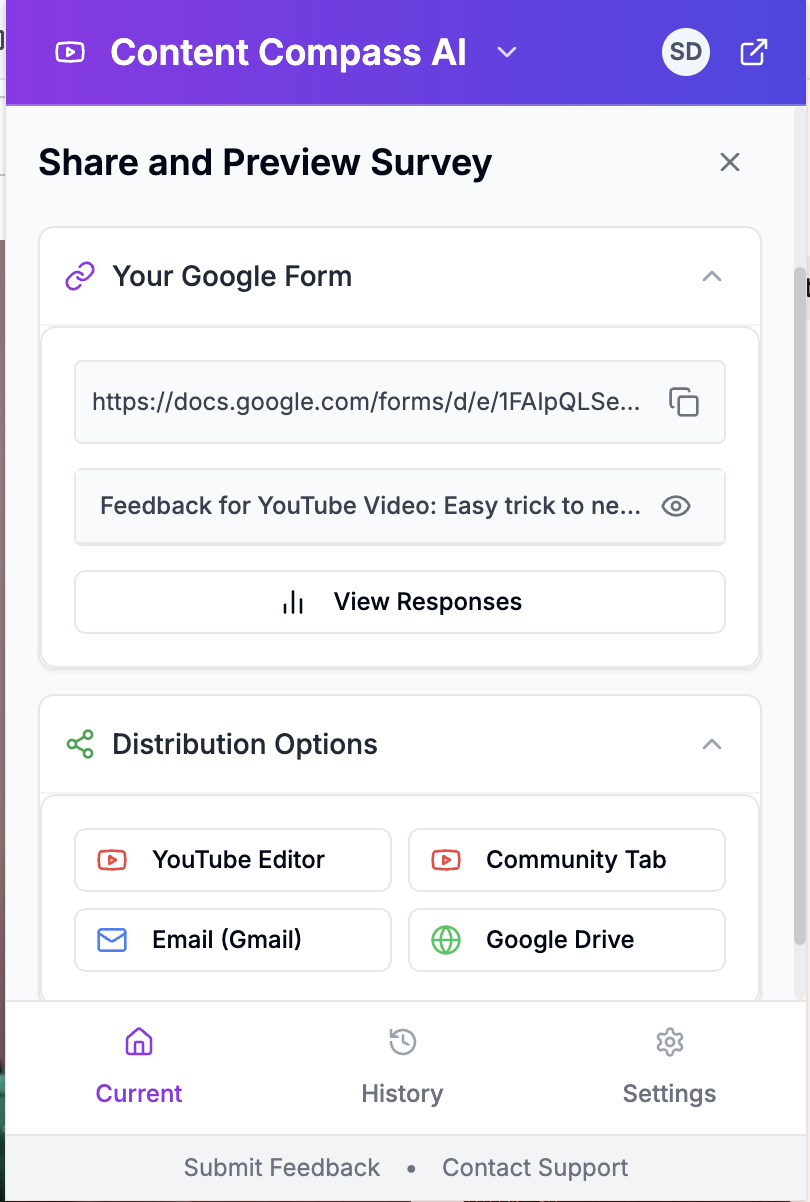
Task: Click the link icon beside Your Google Form
Action: [80, 276]
